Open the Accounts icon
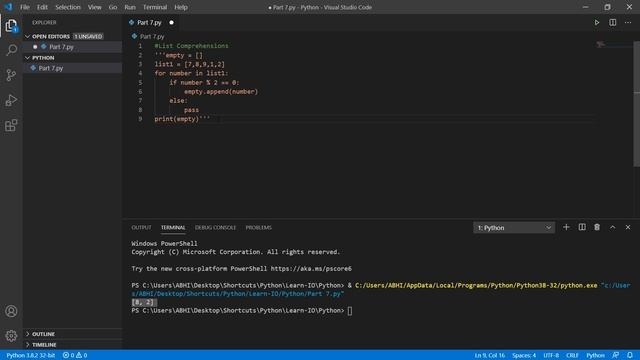This screenshot has width=640, height=360. pyautogui.click(x=11, y=311)
